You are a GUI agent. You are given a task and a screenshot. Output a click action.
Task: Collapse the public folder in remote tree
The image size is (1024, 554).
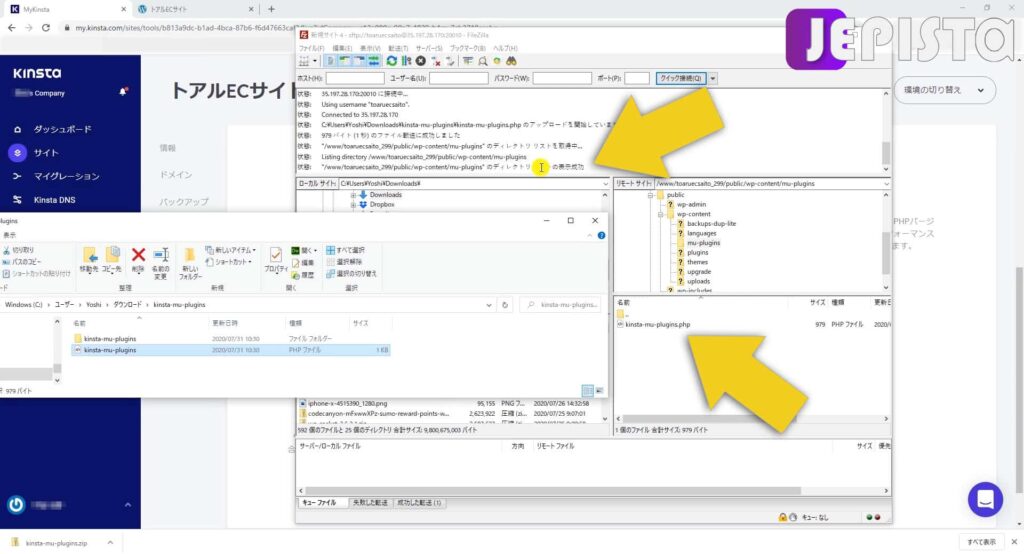coord(650,195)
